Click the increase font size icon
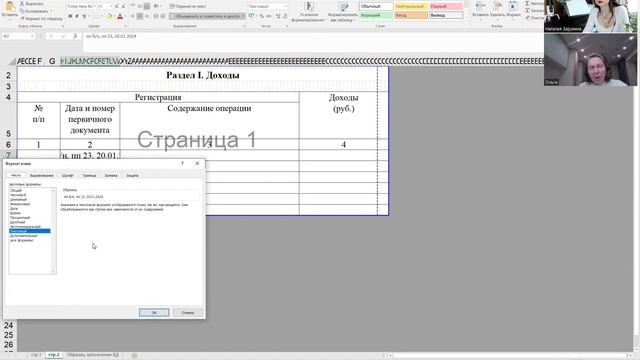The image size is (640, 360). [117, 7]
